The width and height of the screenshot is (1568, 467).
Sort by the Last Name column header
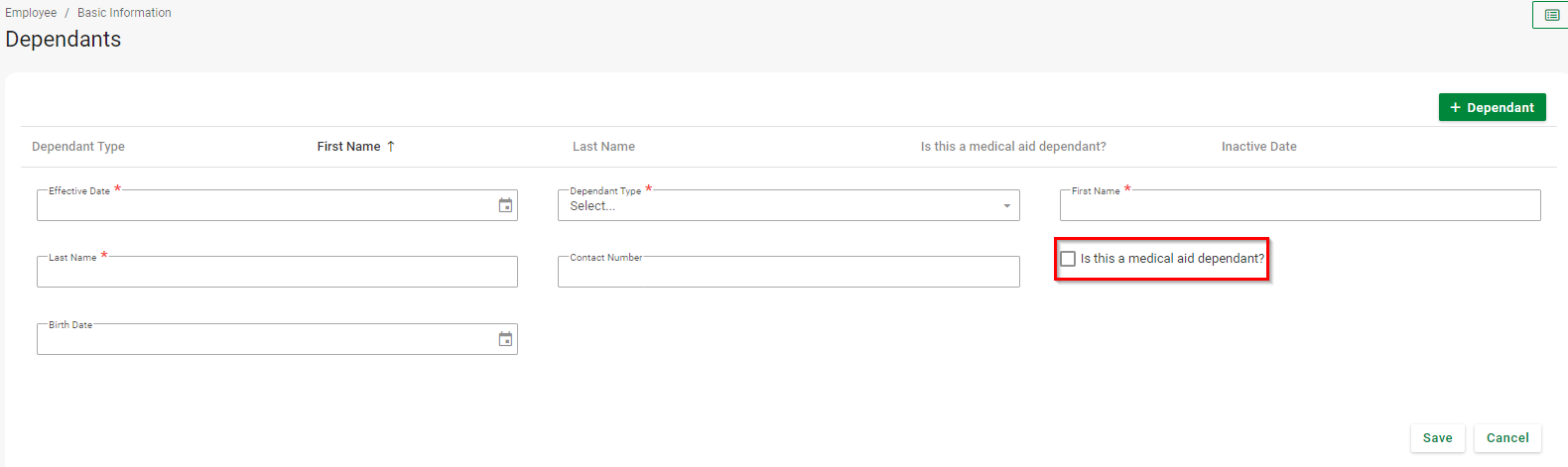click(x=603, y=146)
